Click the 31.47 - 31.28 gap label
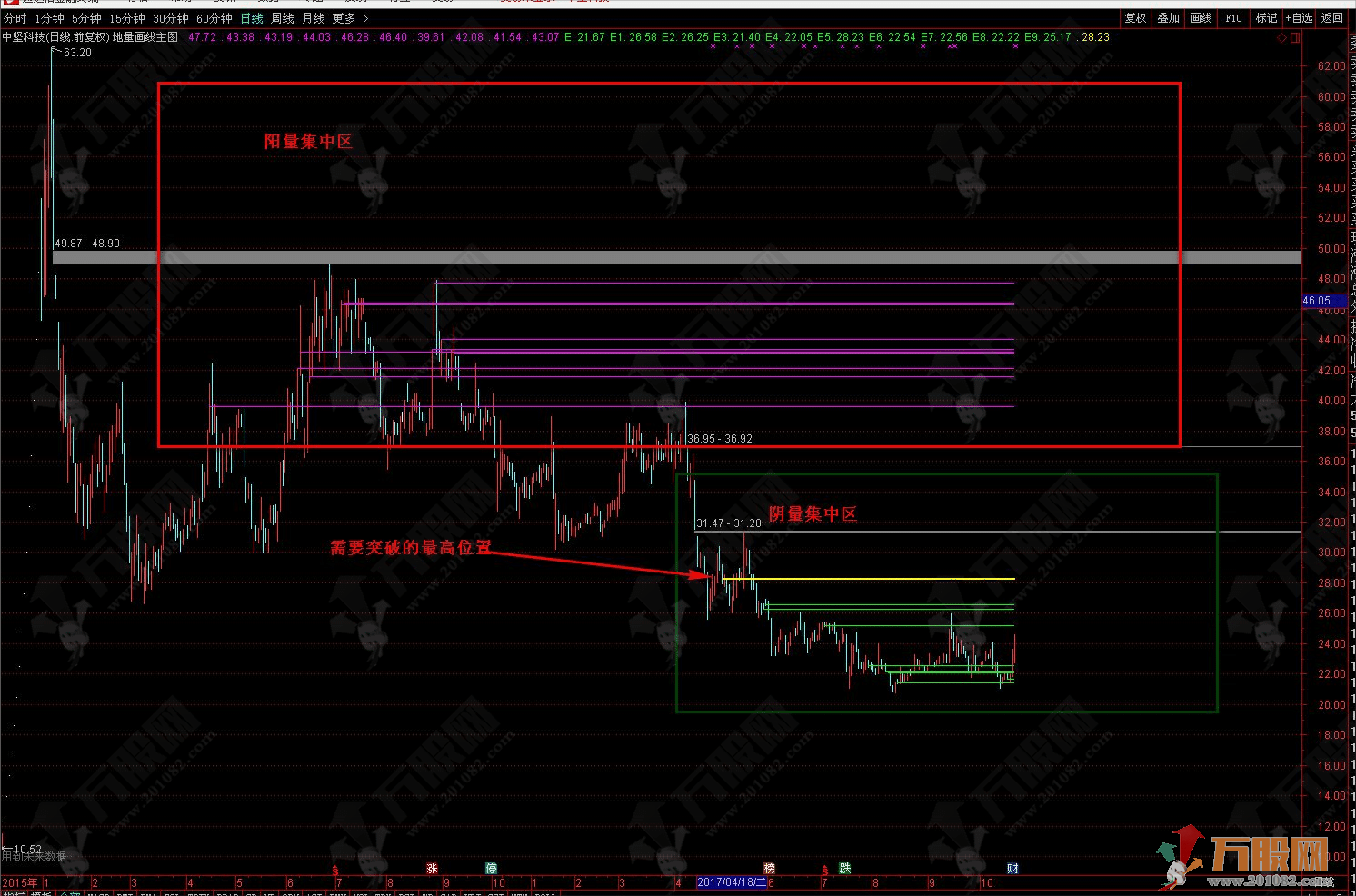Viewport: 1356px width, 896px height. (x=729, y=523)
